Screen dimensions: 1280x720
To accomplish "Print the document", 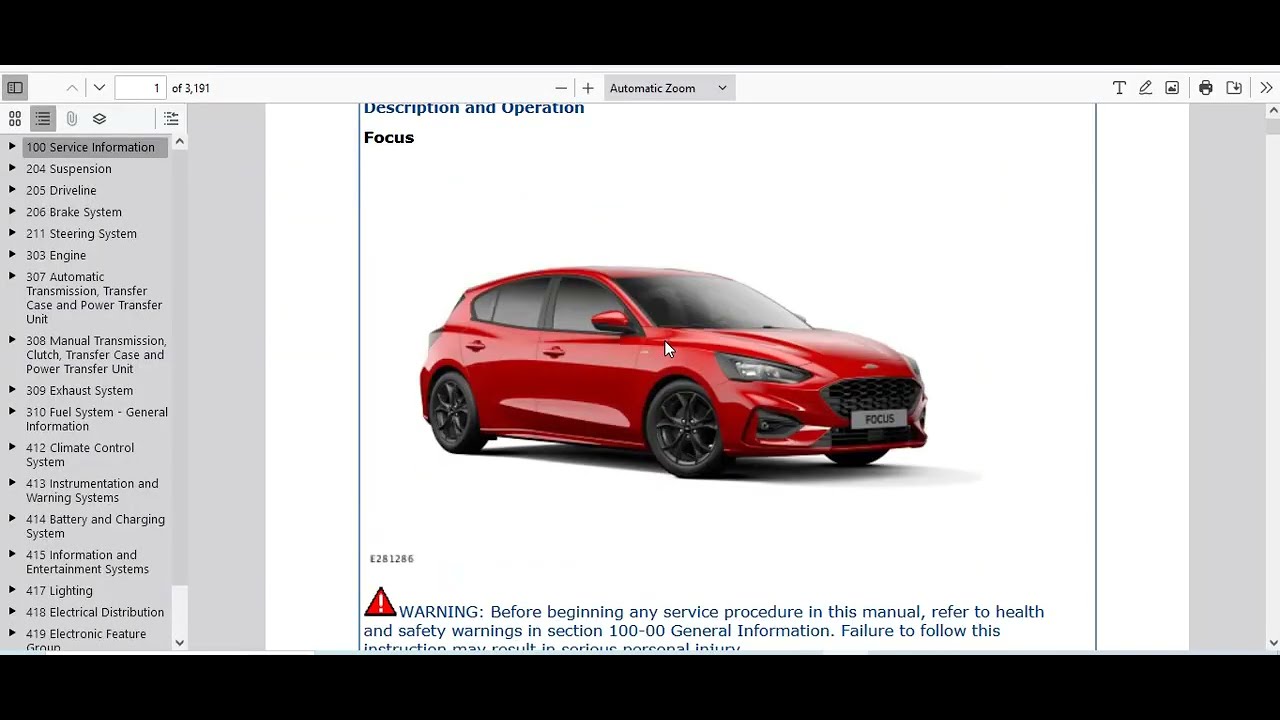I will (x=1206, y=88).
